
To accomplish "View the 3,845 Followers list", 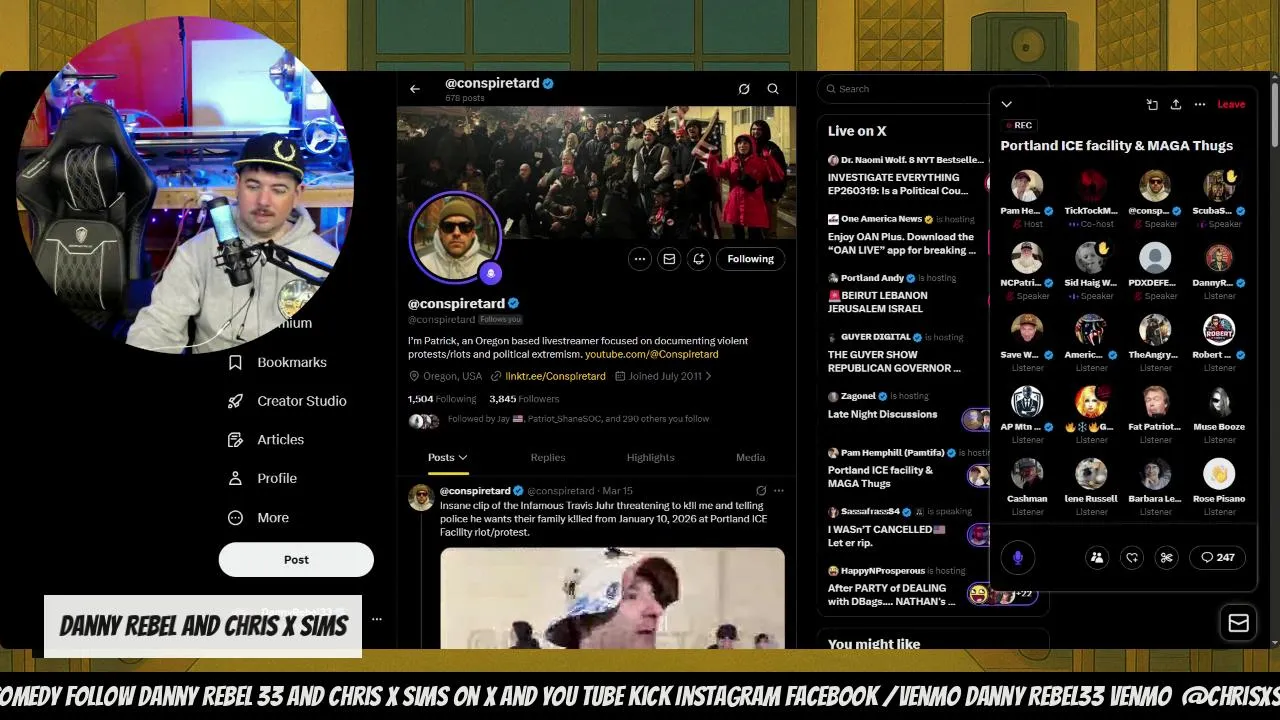I will (x=524, y=399).
